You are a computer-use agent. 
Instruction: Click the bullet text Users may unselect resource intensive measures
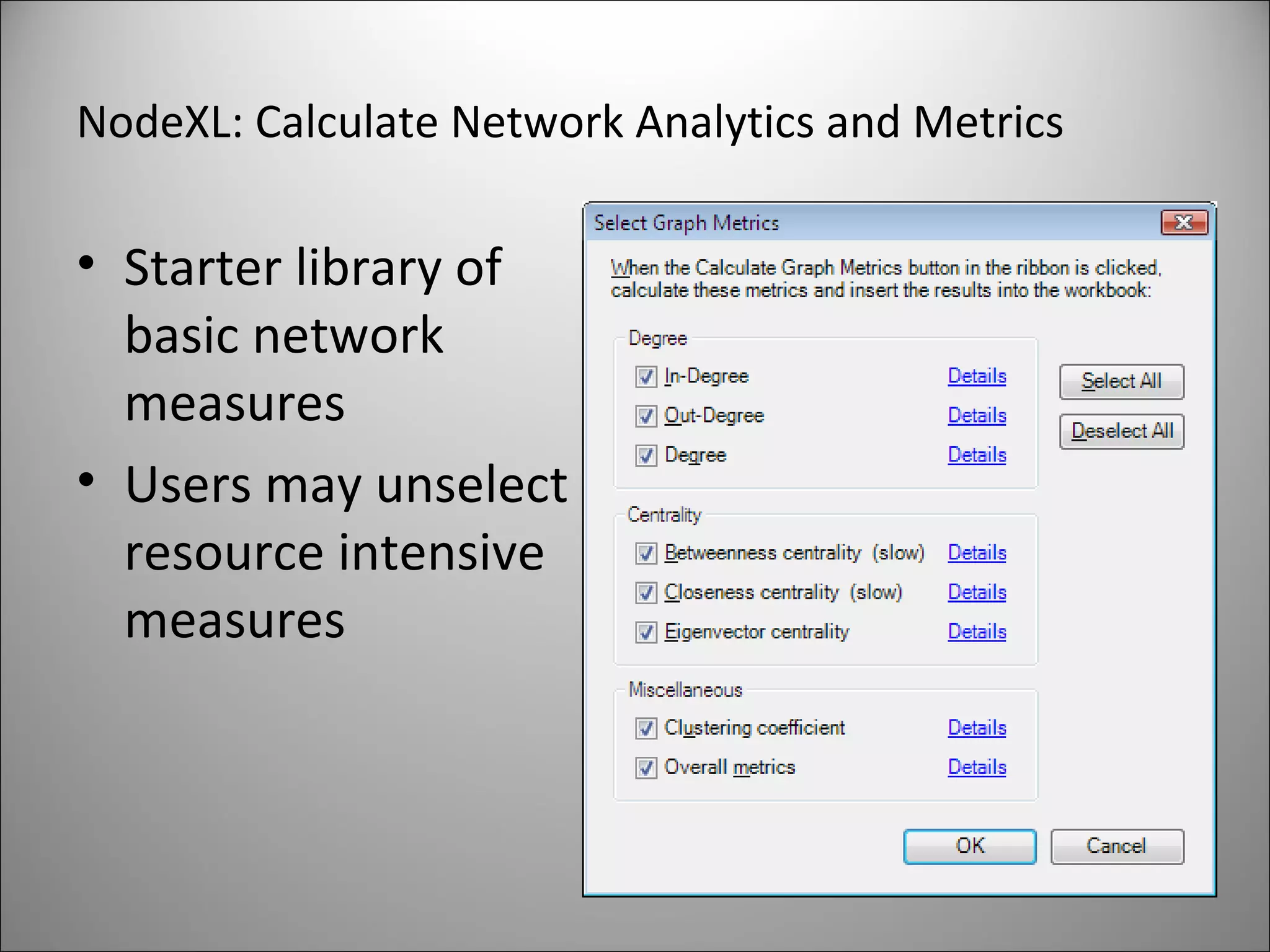345,552
